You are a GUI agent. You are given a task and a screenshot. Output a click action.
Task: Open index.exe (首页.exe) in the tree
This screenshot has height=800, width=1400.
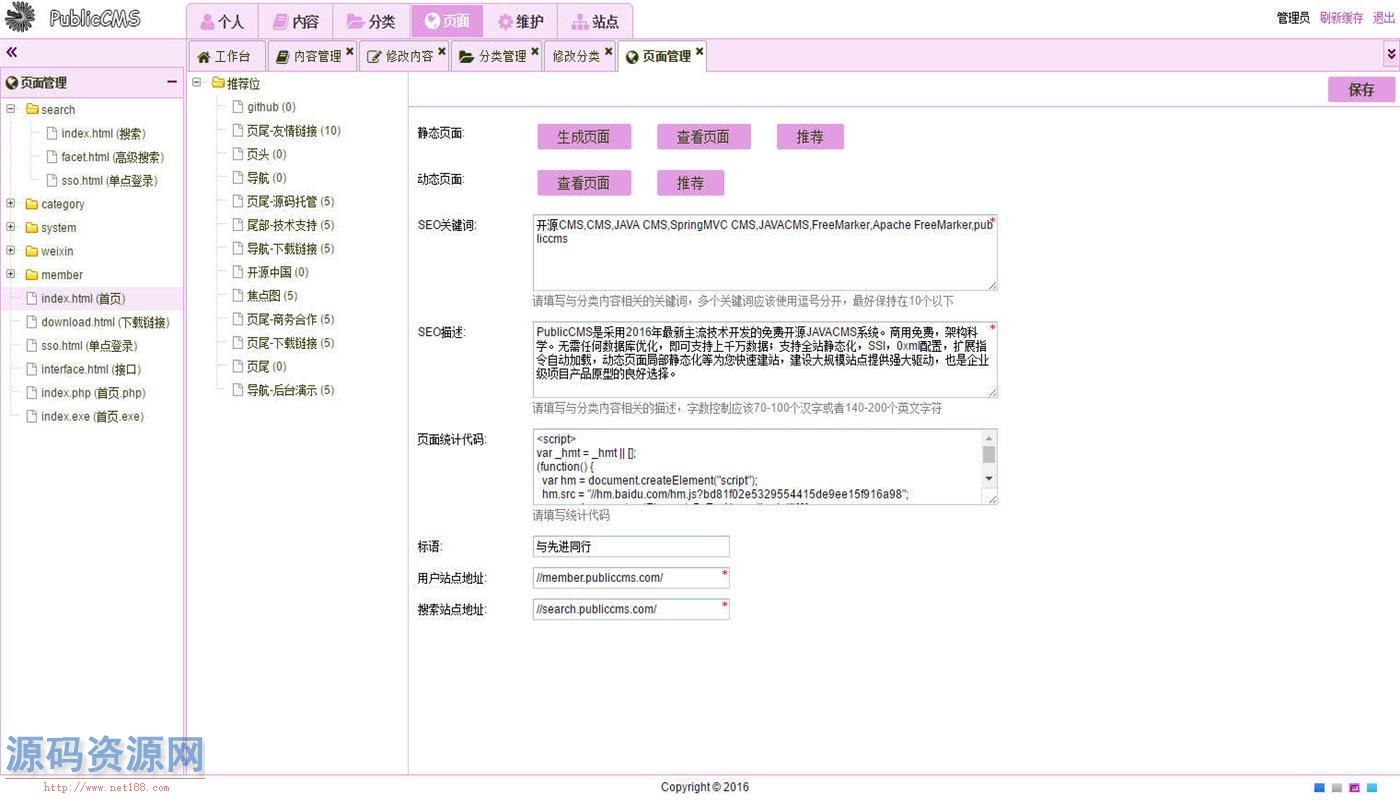point(92,416)
